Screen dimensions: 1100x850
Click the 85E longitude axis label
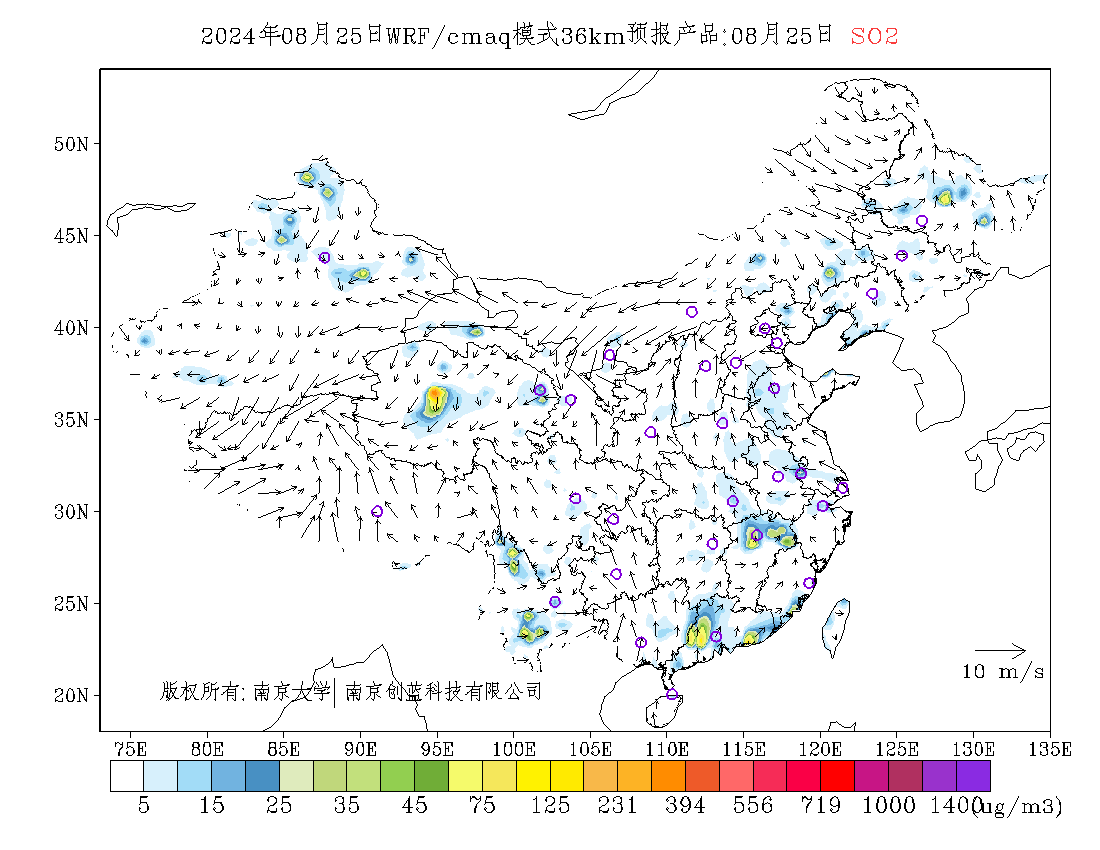[283, 749]
